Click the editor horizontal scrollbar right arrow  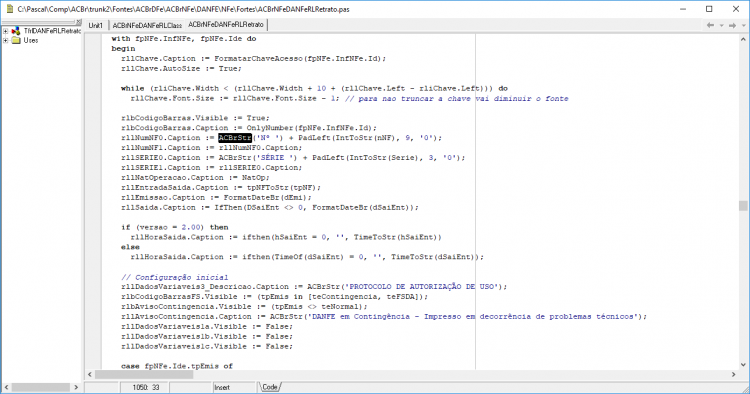pos(733,374)
